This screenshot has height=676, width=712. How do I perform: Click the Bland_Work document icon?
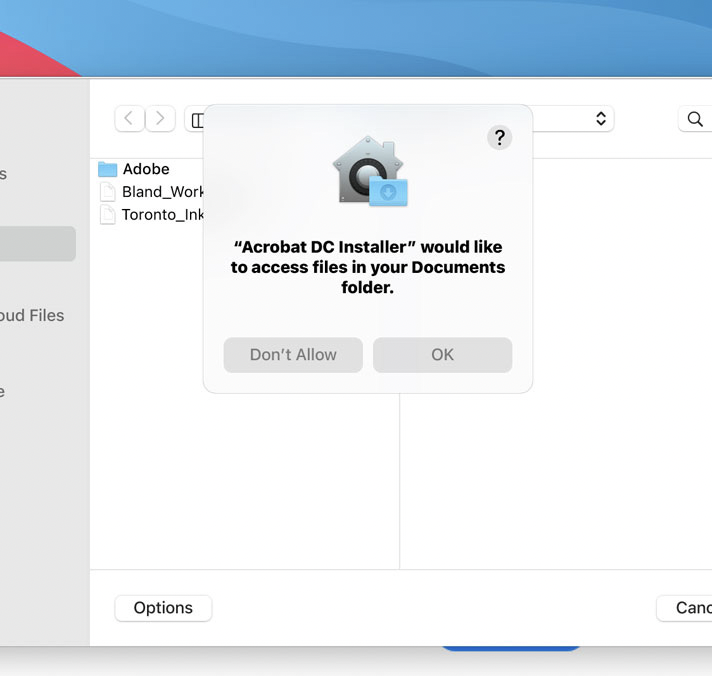point(108,192)
